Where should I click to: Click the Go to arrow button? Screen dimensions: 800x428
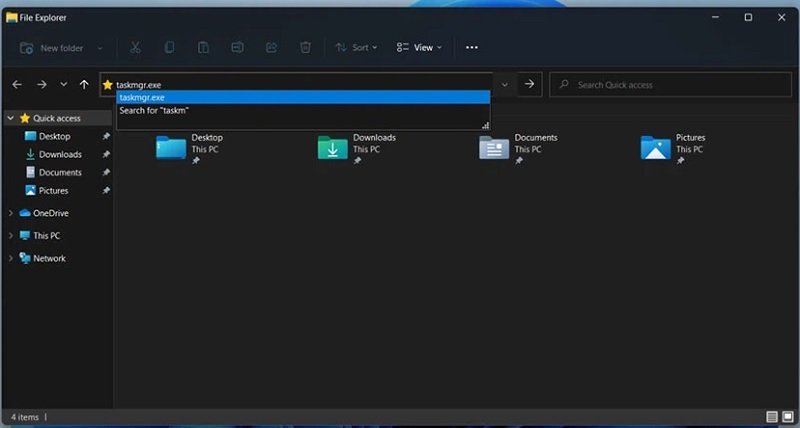(x=530, y=84)
